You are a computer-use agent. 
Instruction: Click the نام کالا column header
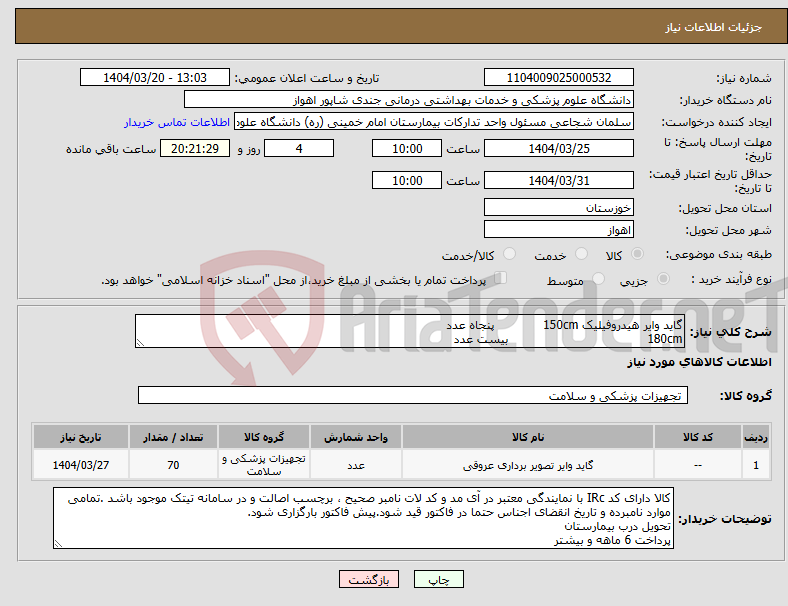(528, 437)
